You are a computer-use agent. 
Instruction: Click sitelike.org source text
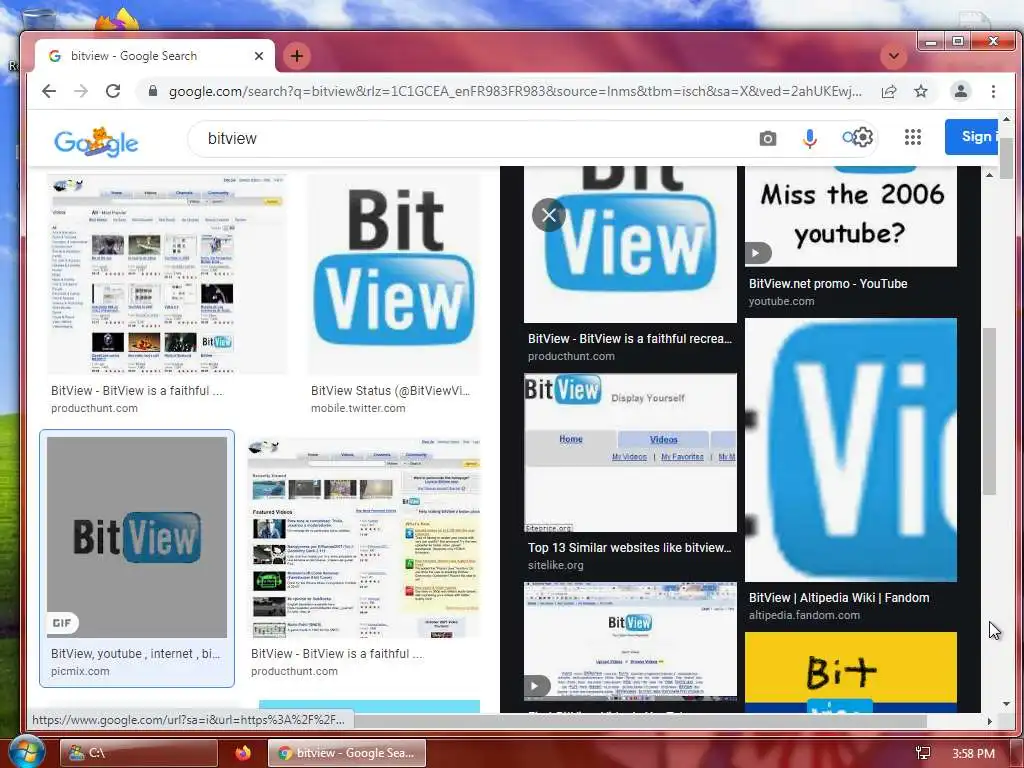(556, 566)
